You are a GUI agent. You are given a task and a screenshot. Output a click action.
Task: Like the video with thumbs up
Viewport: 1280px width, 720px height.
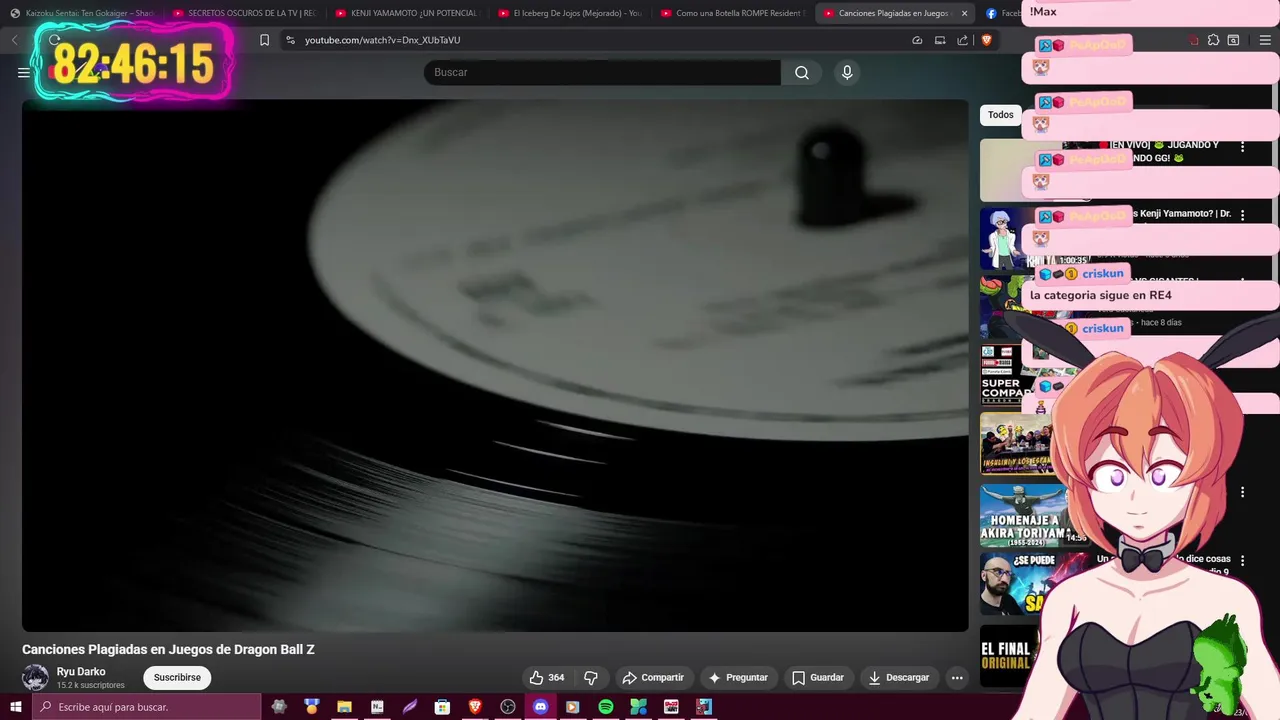click(x=547, y=677)
